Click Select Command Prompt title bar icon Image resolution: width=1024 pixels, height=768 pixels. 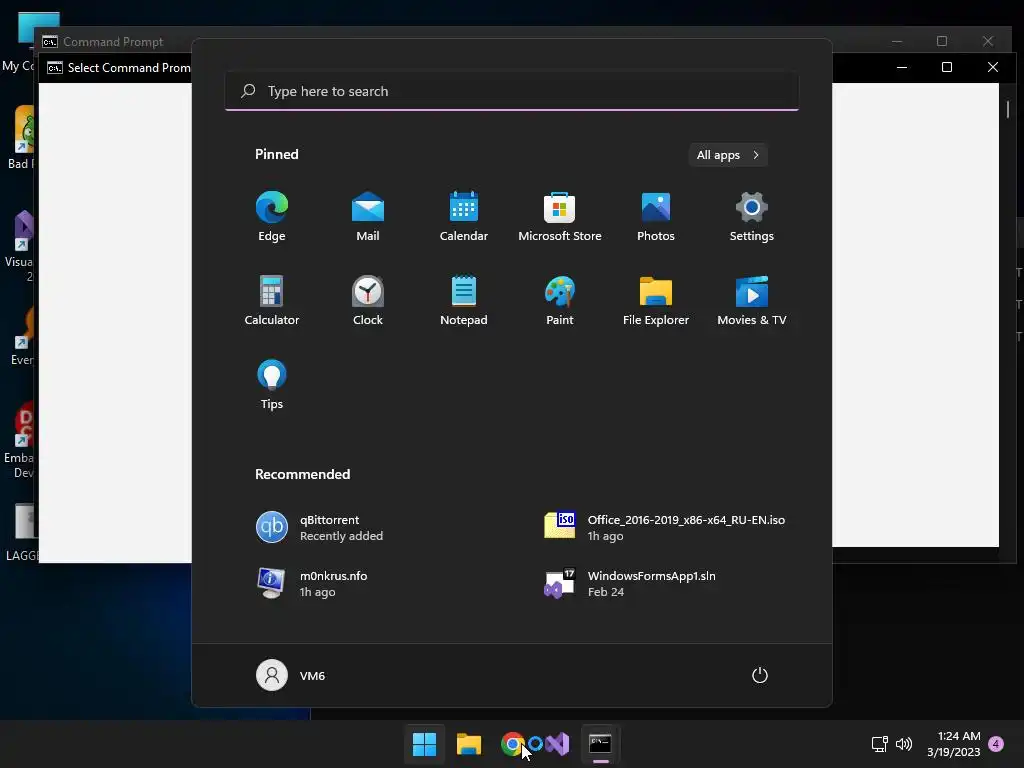[x=55, y=68]
